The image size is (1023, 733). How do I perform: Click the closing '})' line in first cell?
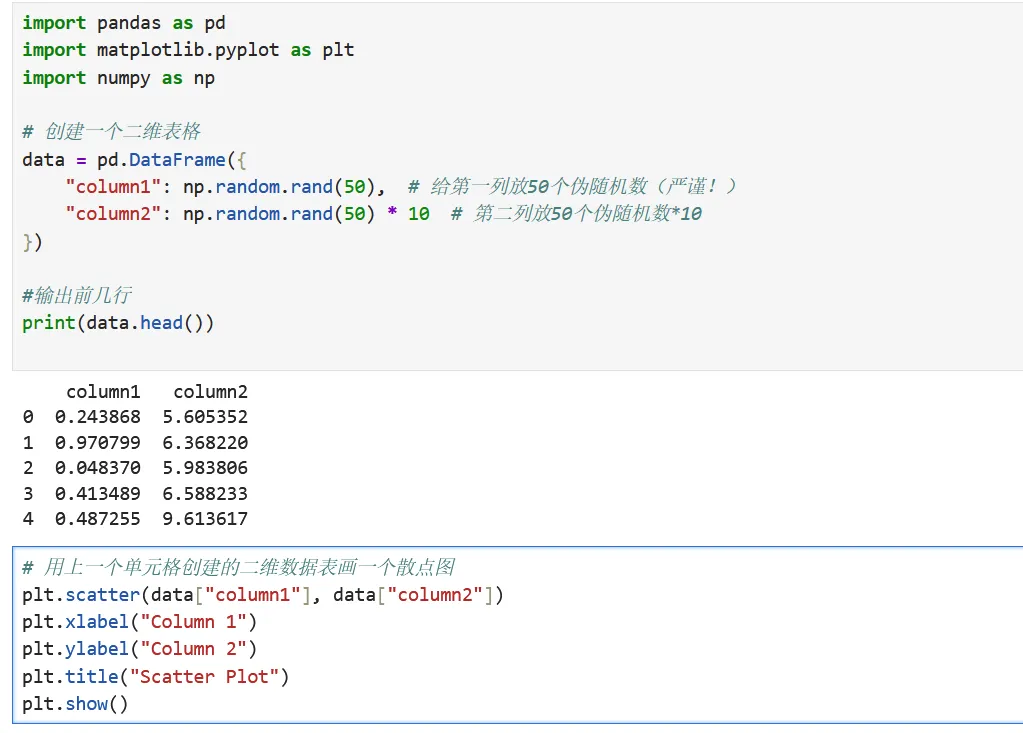point(32,242)
